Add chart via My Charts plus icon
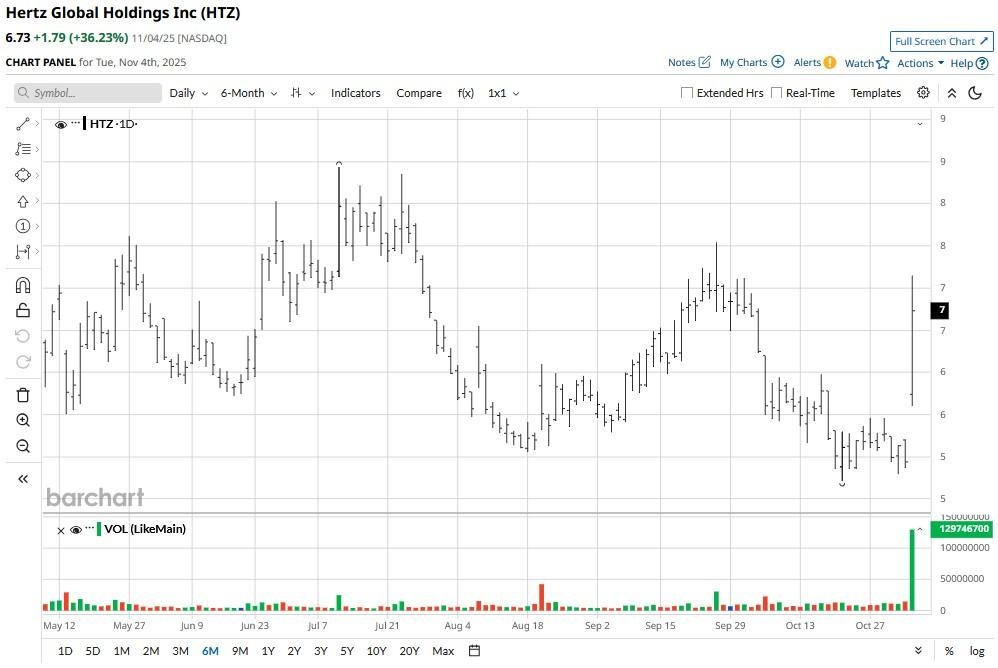Image resolution: width=998 pixels, height=668 pixels. 778,62
